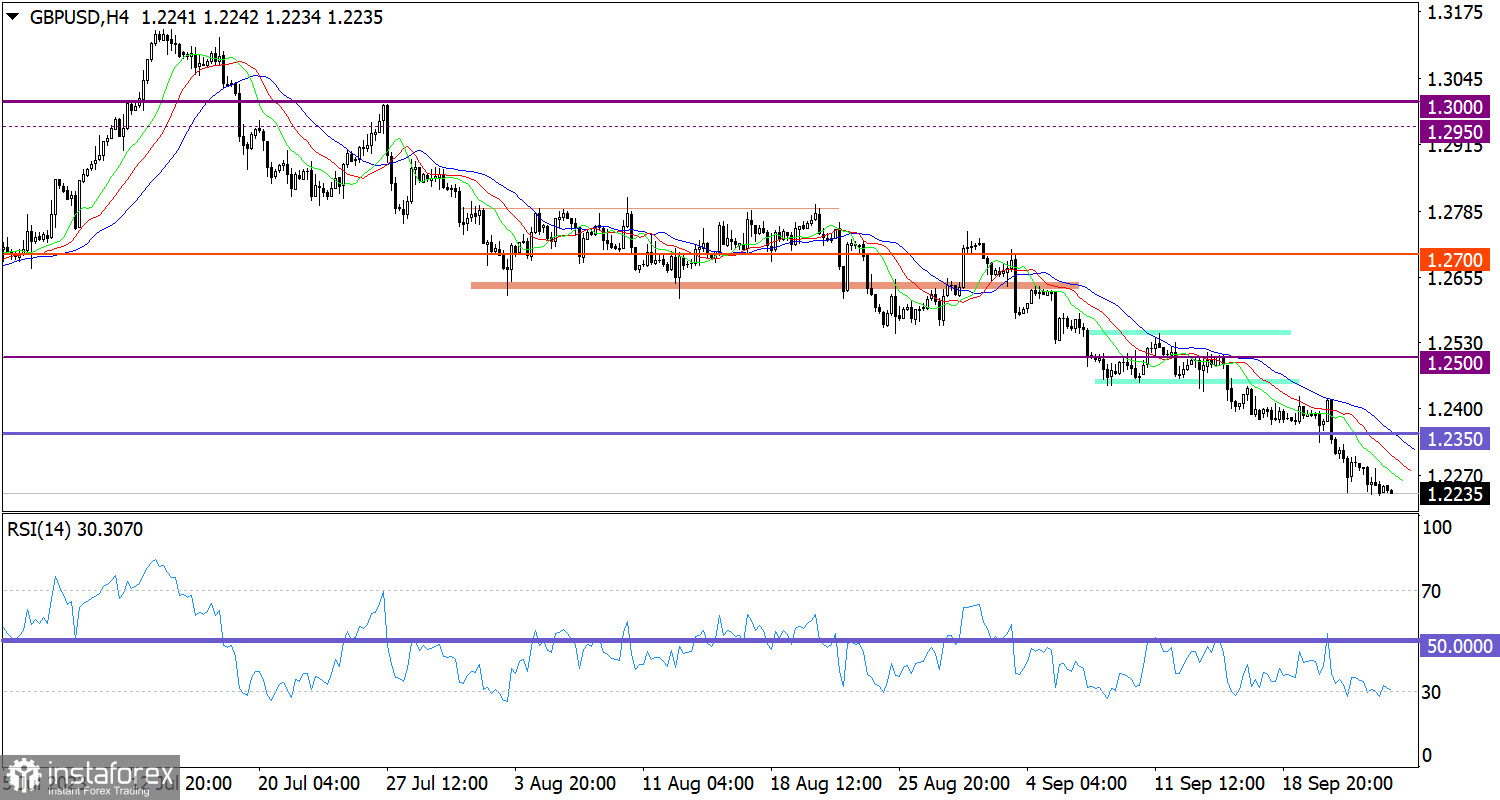This screenshot has width=1500, height=800.
Task: Click the RSI(14) 30.3070 indicator label
Action: (75, 529)
